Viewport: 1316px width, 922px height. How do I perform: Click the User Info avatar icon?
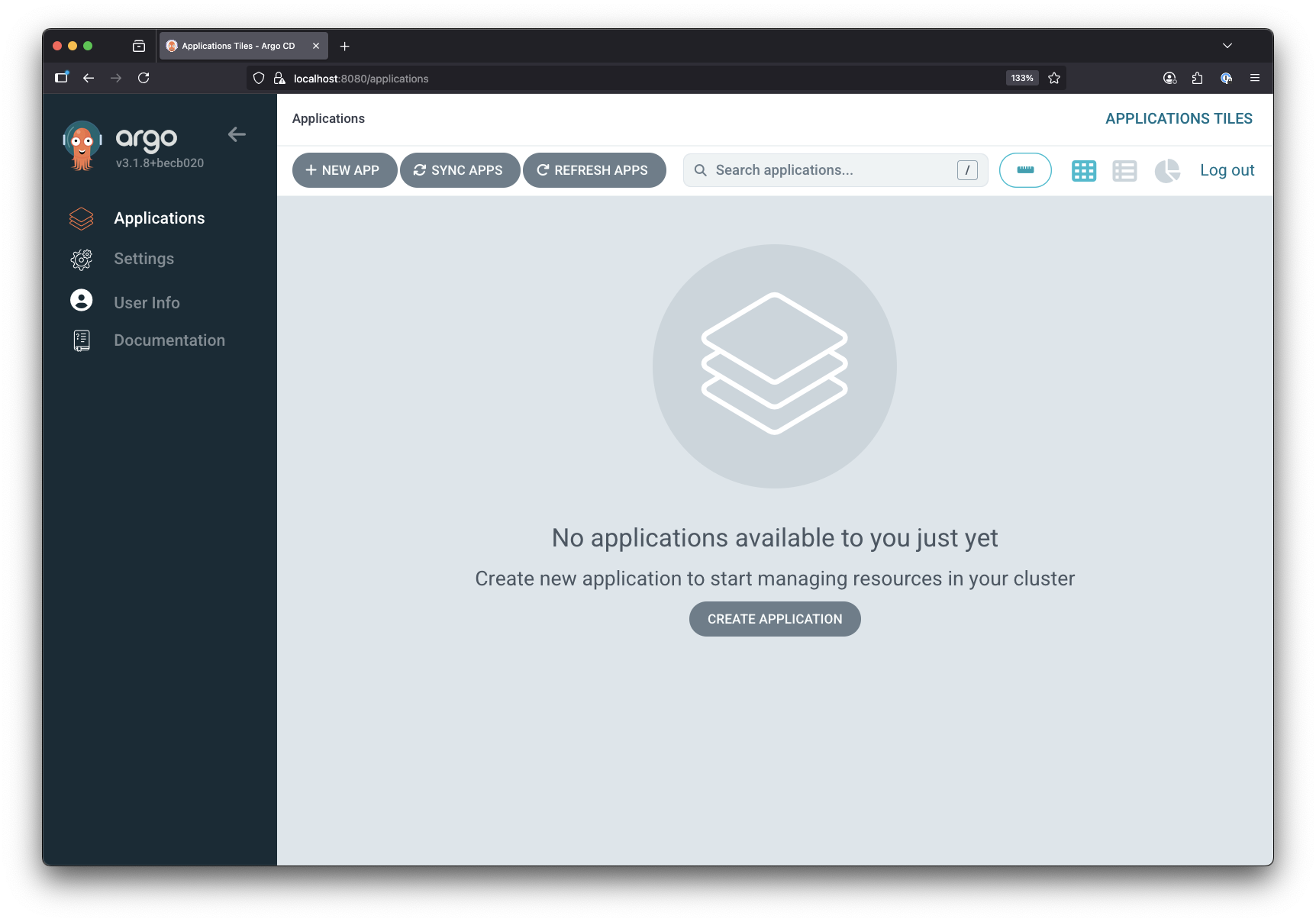[82, 301]
